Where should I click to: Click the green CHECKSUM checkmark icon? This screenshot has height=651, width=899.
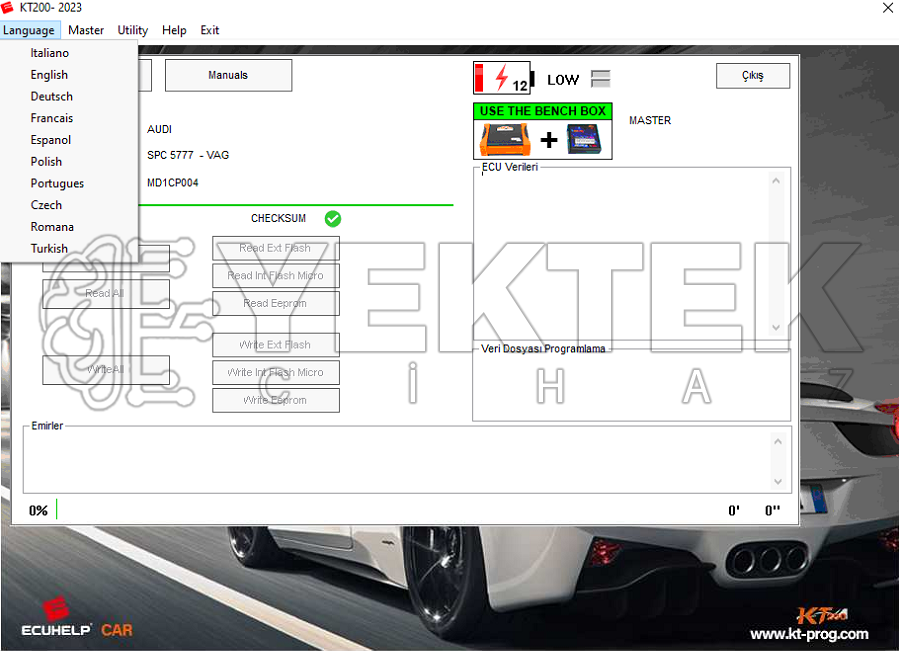point(333,218)
